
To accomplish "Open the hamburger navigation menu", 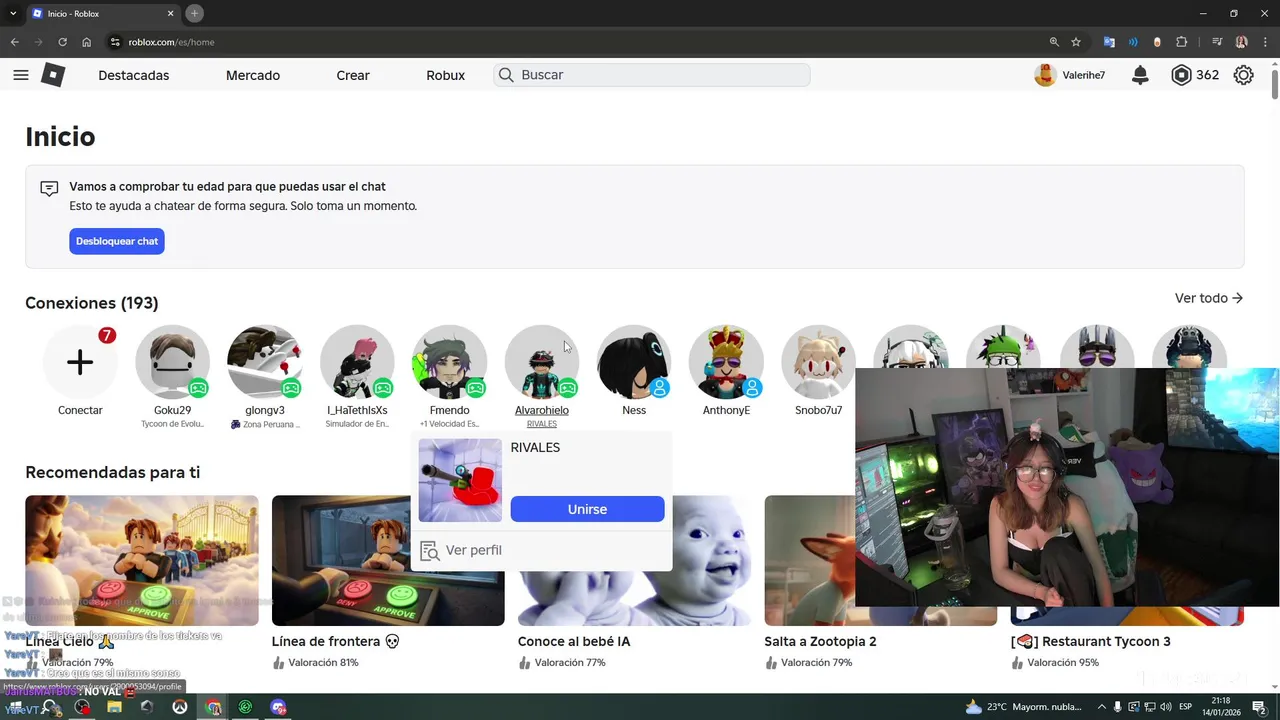I will 21,75.
